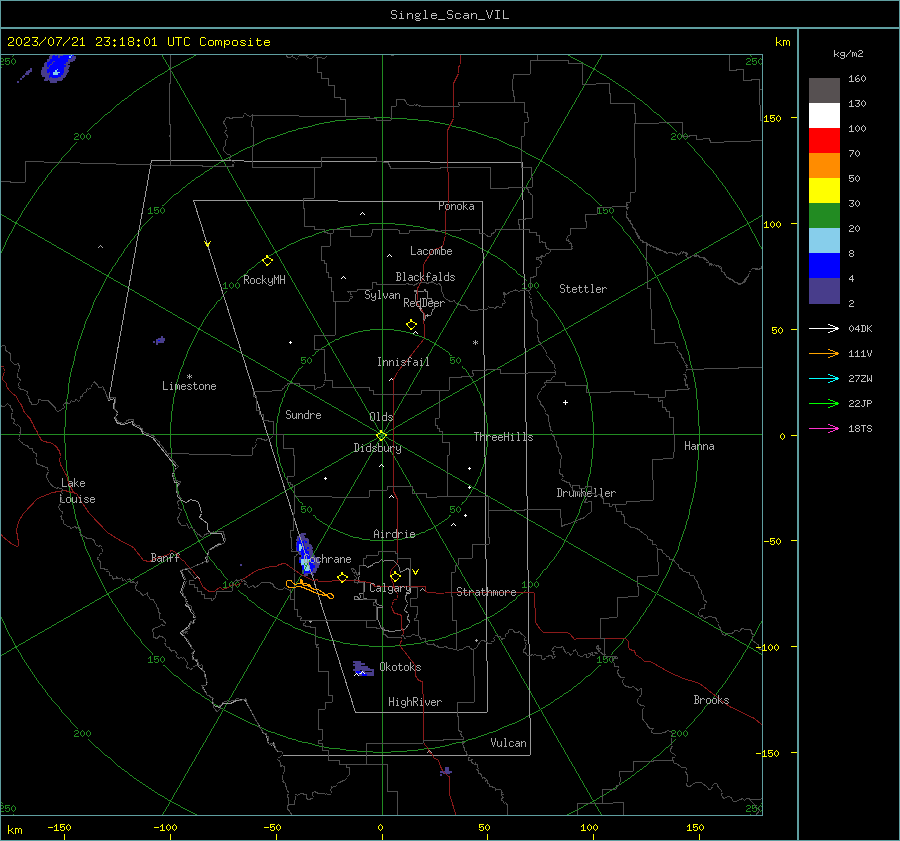Click the Vulcan city label
The height and width of the screenshot is (841, 900).
508,743
